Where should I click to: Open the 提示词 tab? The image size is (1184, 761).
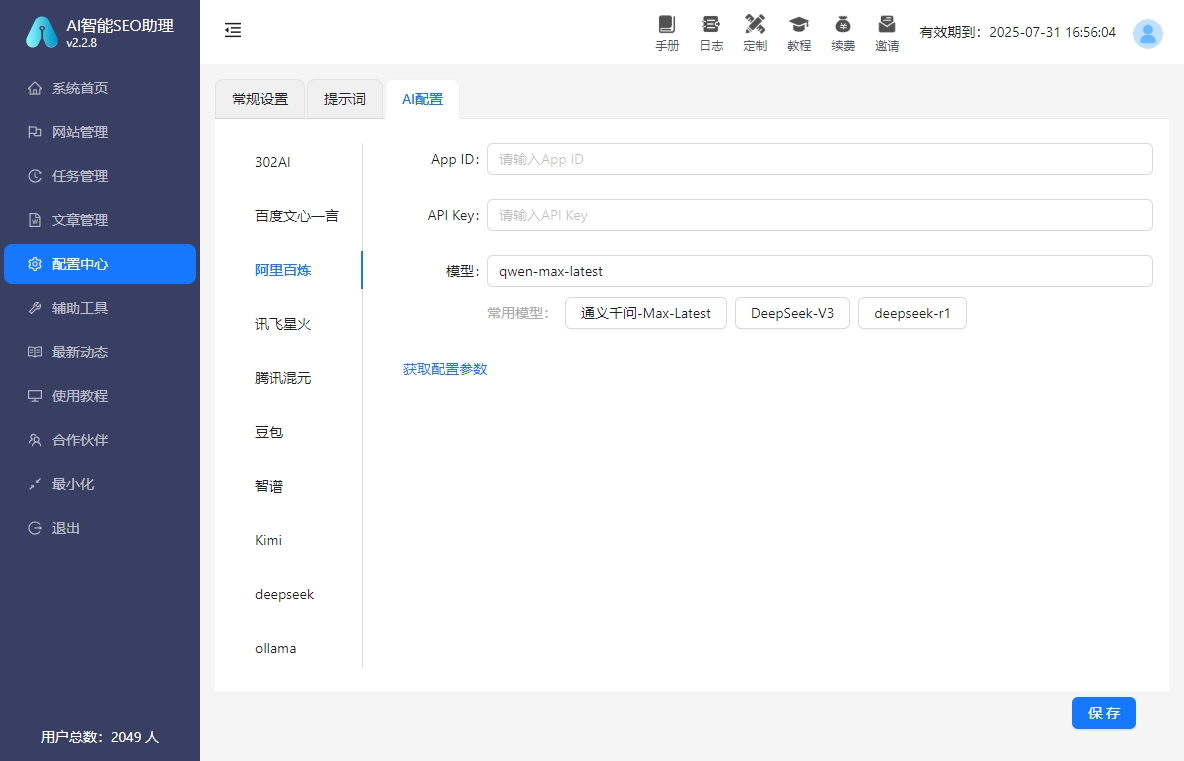[x=344, y=98]
